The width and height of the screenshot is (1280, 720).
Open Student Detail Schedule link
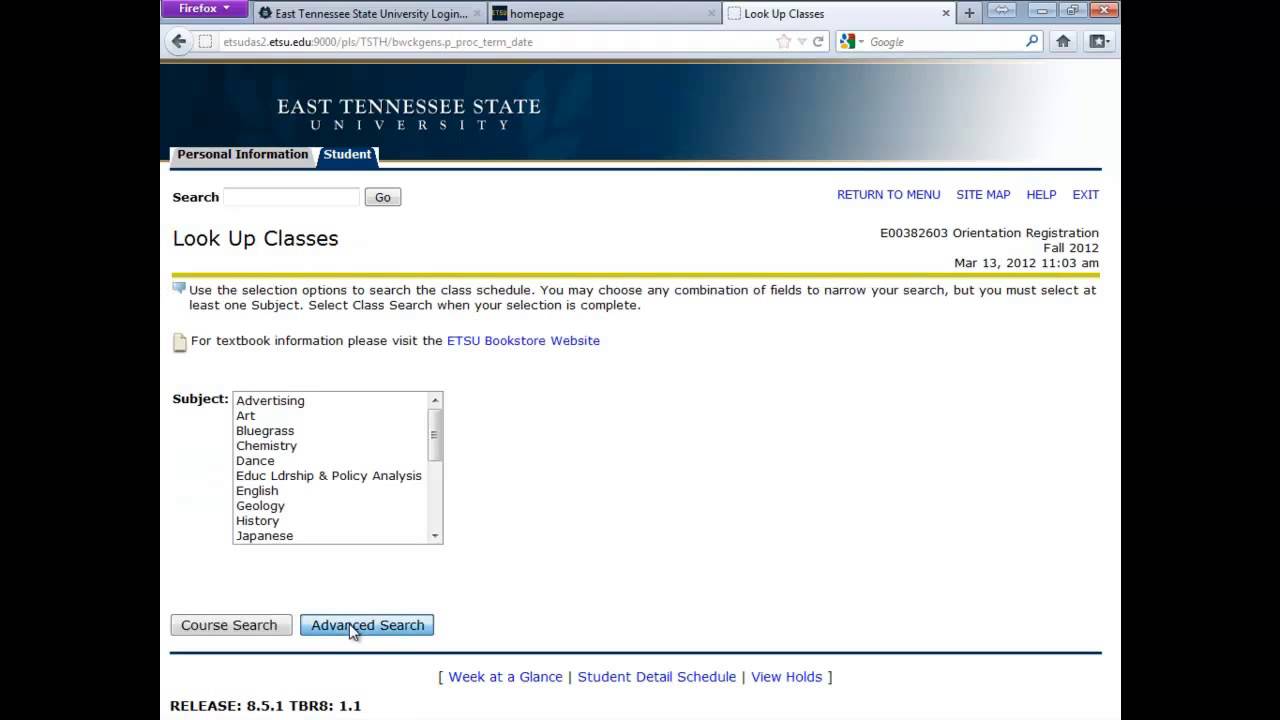pyautogui.click(x=657, y=677)
